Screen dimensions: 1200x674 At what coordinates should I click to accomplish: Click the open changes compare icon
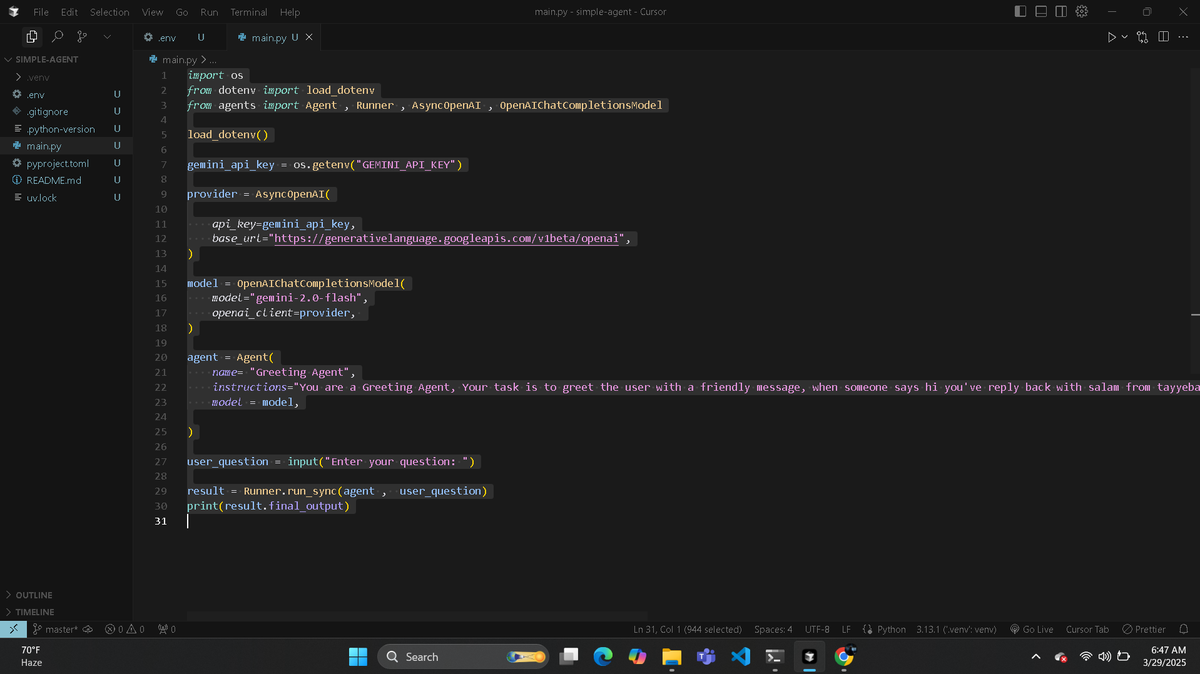pyautogui.click(x=1143, y=37)
